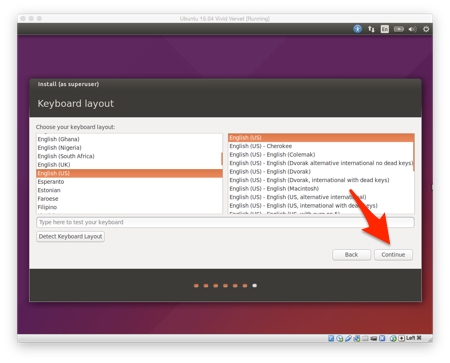Click the Left ⌘ host key indicator
Viewport: 450px width, 363px height.
pos(414,338)
